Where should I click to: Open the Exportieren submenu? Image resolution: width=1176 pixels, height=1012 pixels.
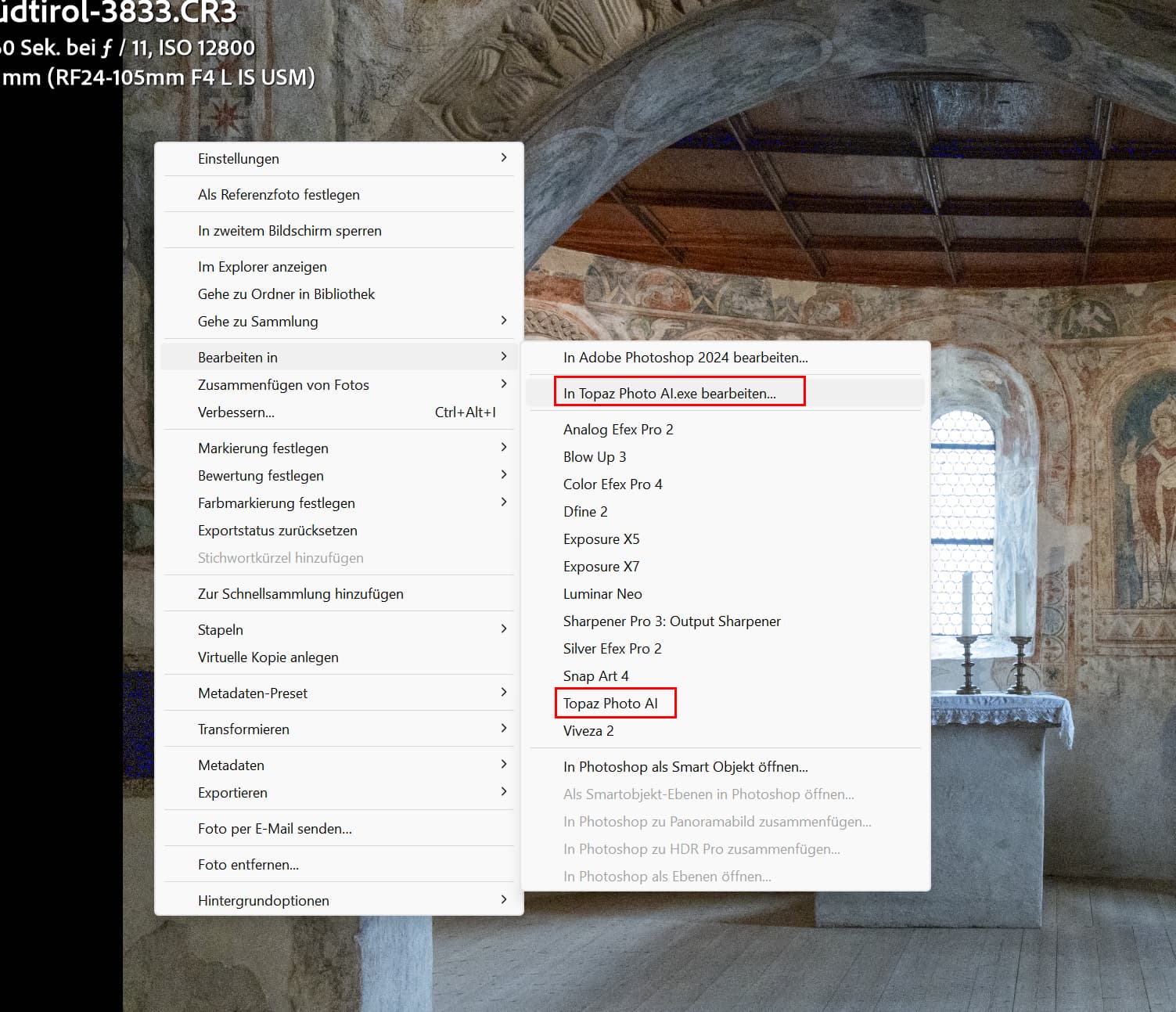232,793
